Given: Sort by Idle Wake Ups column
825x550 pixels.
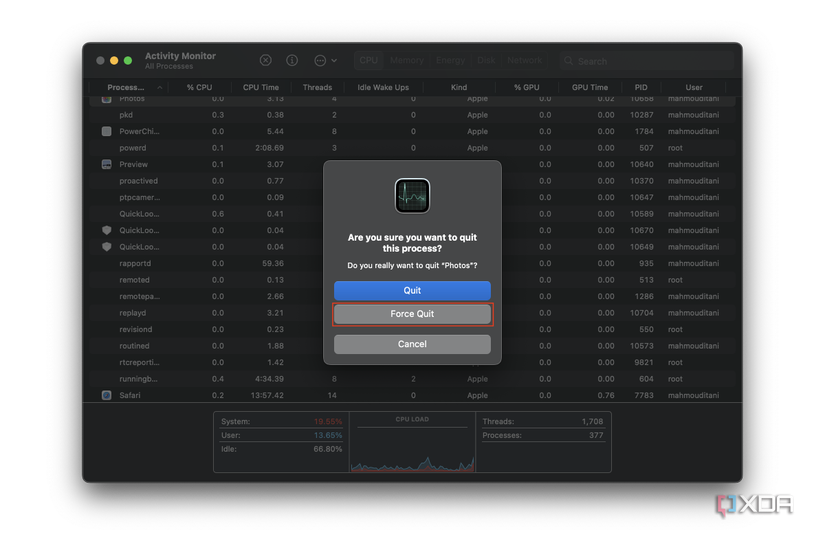Looking at the screenshot, I should pyautogui.click(x=383, y=87).
